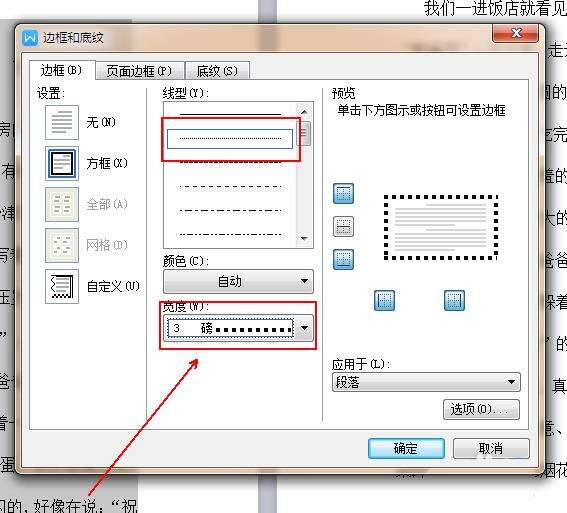Choose the 方框(X) box border setting
This screenshot has height=513, width=567.
coord(62,163)
